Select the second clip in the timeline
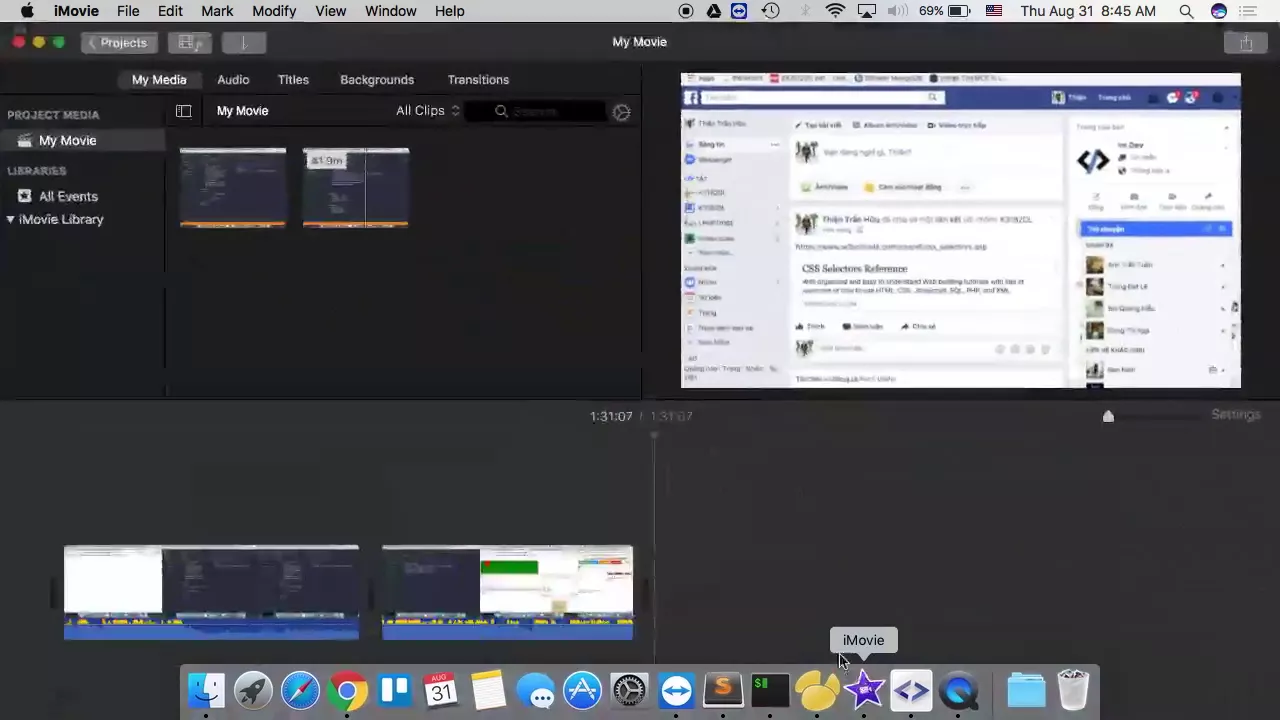Viewport: 1280px width, 720px height. click(x=507, y=592)
